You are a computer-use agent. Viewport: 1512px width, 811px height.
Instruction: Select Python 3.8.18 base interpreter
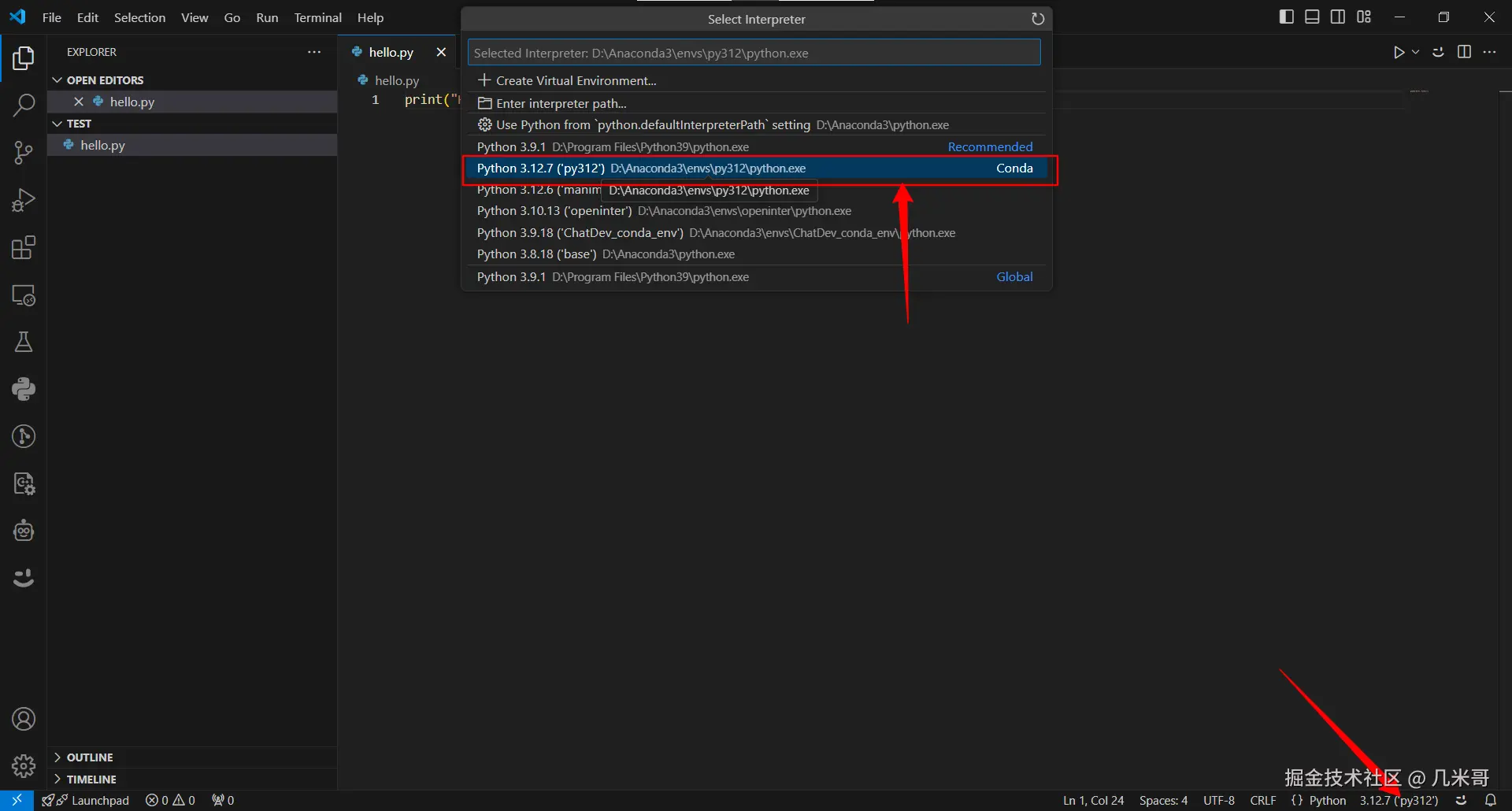coord(756,254)
